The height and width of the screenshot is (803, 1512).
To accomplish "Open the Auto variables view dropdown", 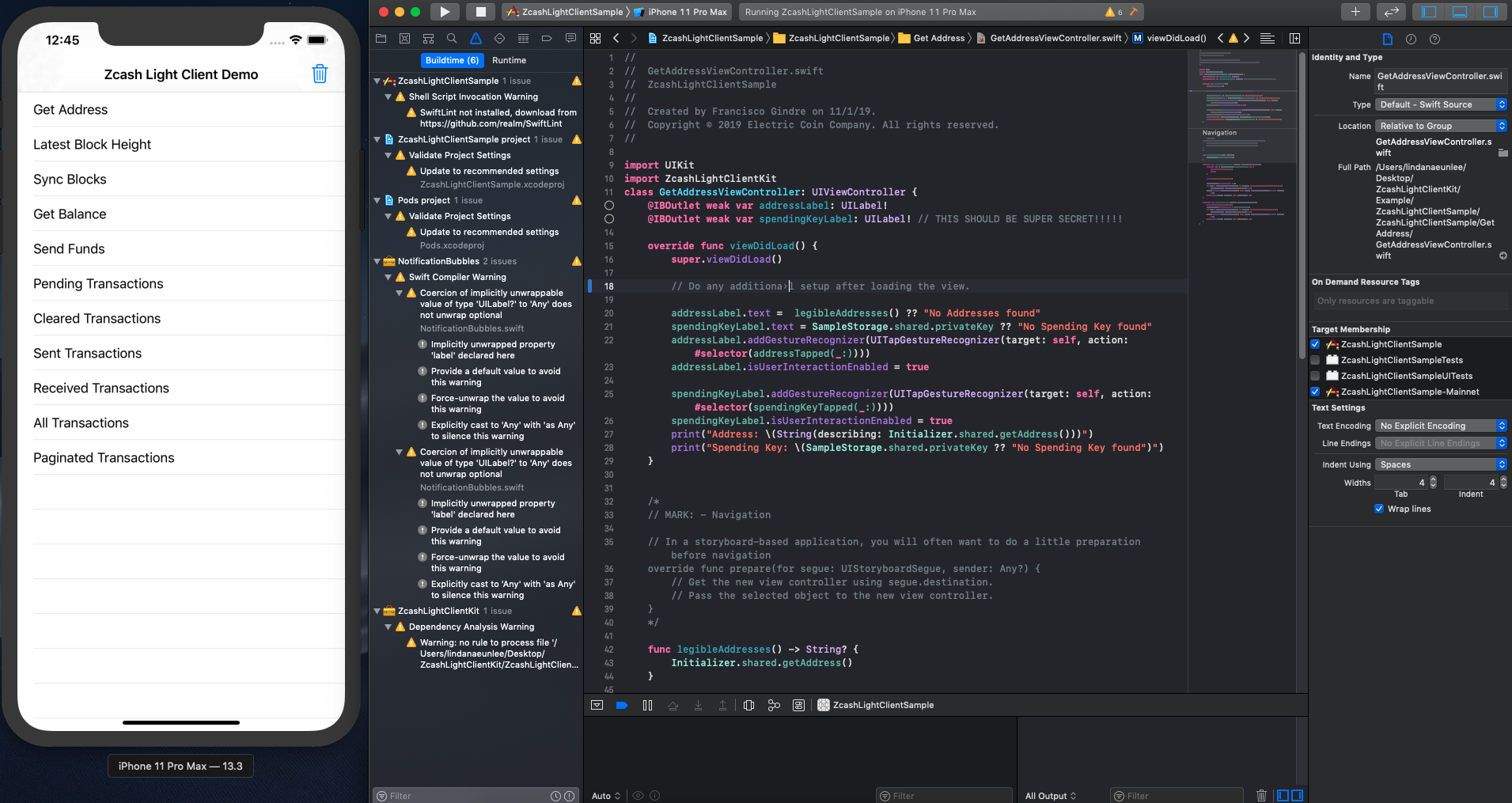I will tap(606, 796).
